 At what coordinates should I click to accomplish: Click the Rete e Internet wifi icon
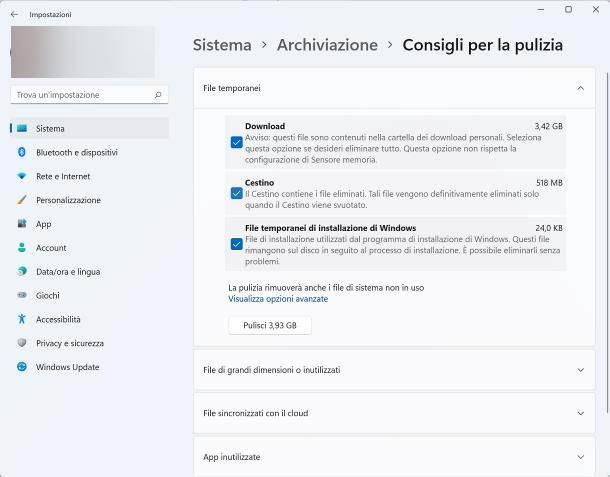click(x=22, y=176)
